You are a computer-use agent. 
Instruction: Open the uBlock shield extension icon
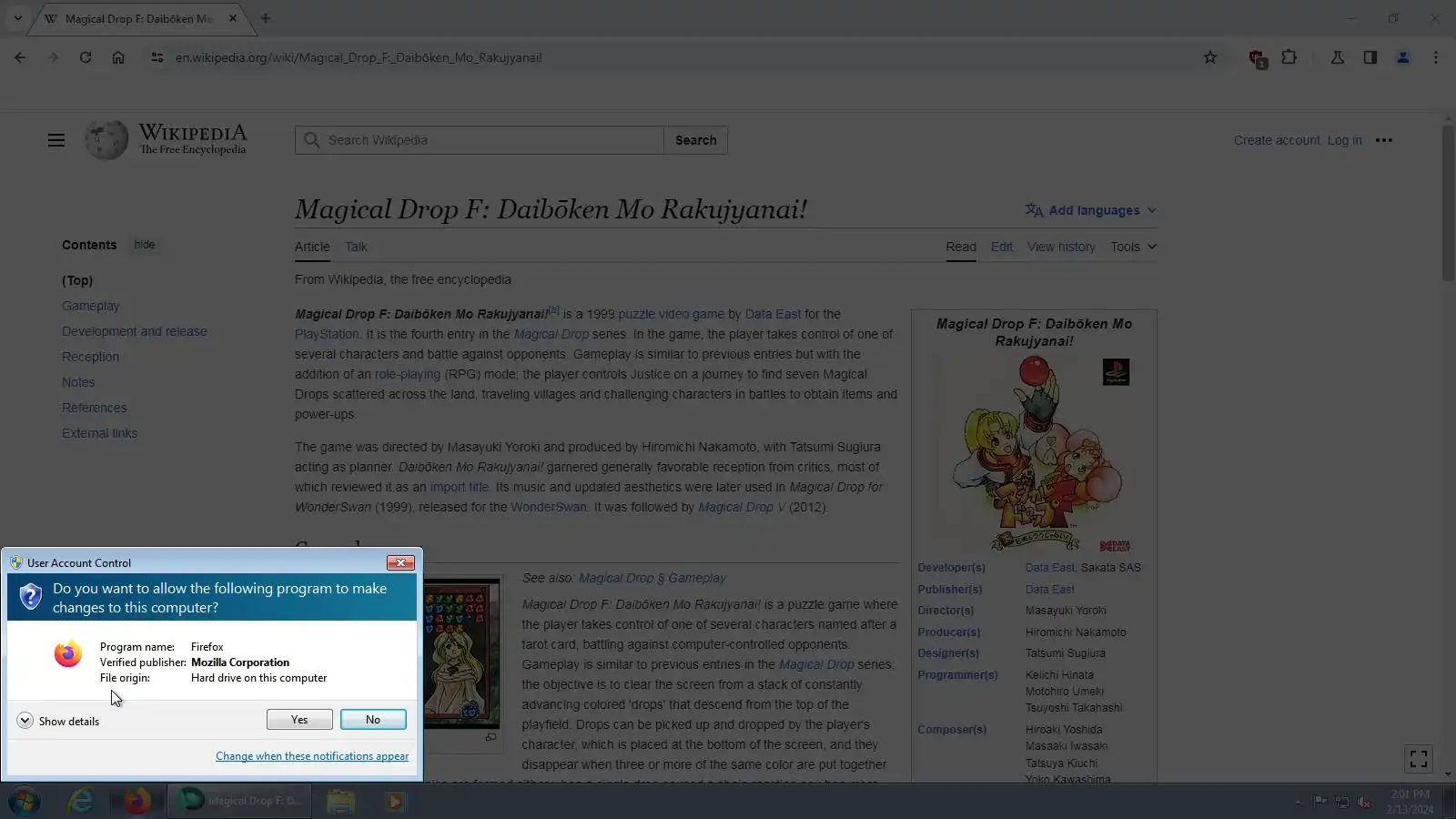coord(1258,58)
